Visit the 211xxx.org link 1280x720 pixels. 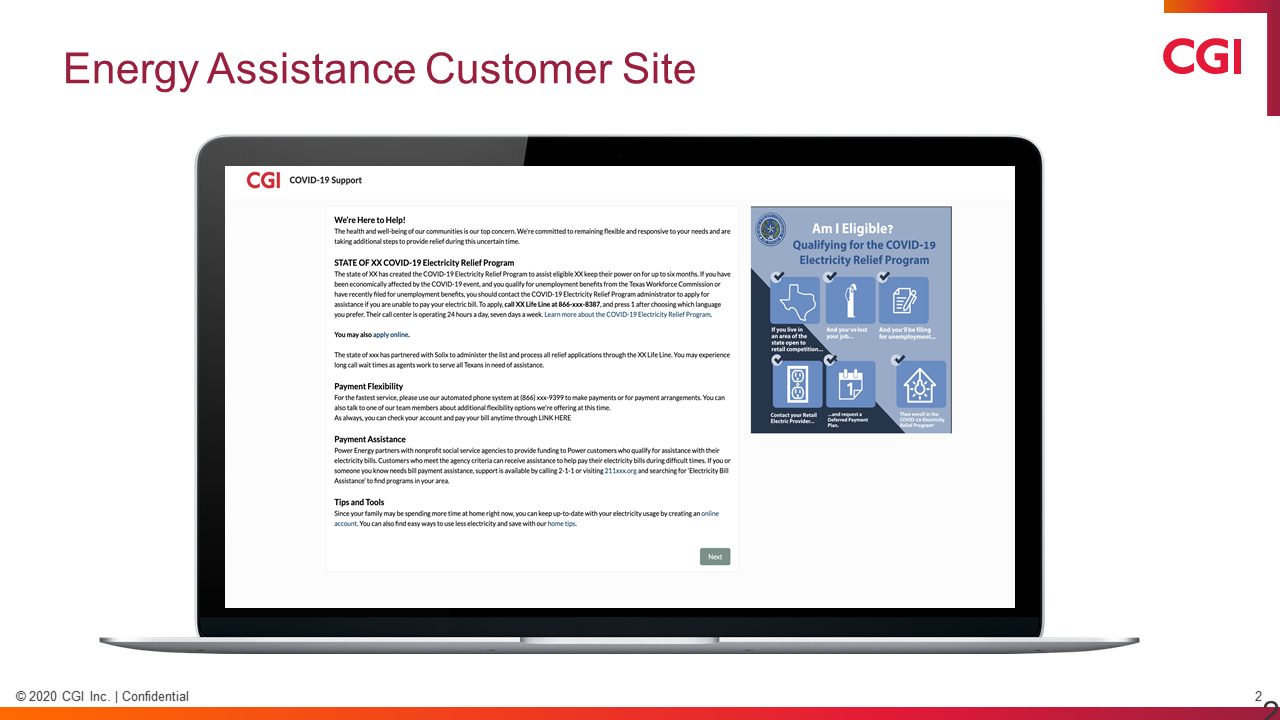(x=620, y=470)
